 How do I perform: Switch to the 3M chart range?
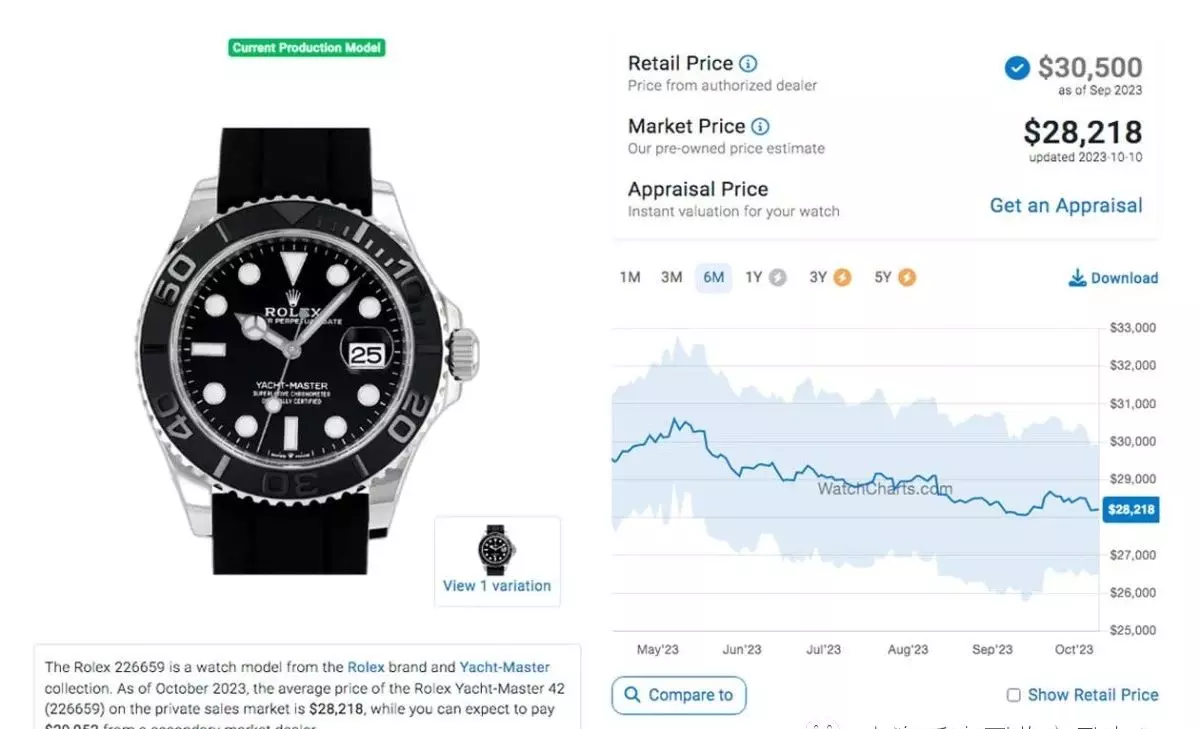[x=671, y=278]
